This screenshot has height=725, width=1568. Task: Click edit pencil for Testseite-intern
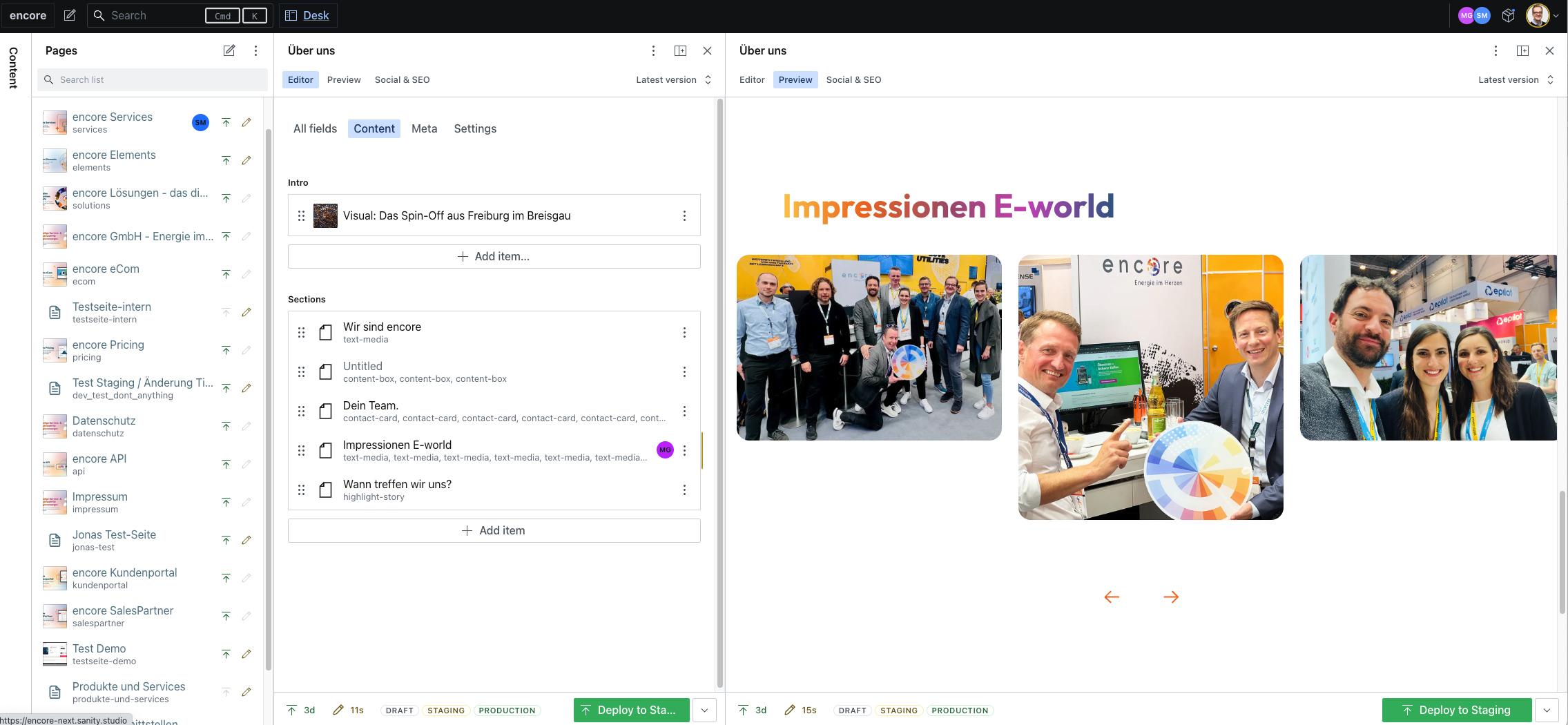pos(246,312)
